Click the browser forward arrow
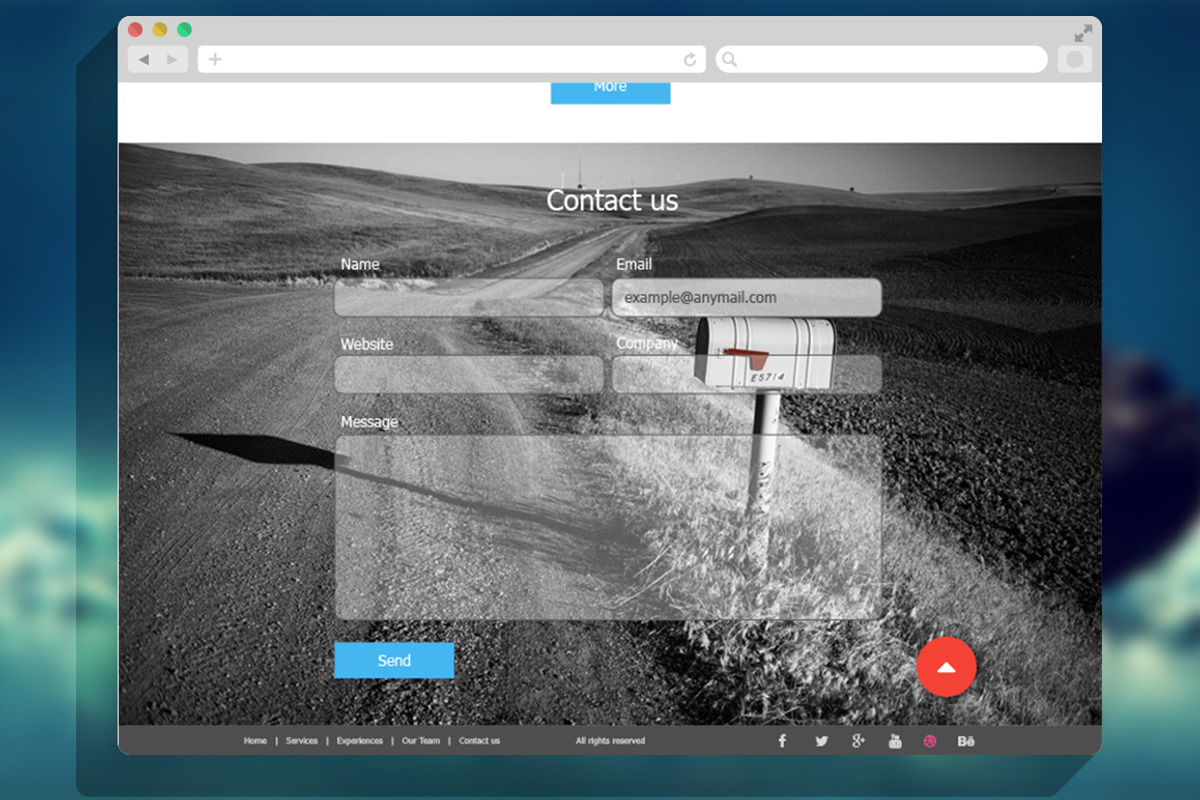This screenshot has width=1200, height=800. click(172, 60)
